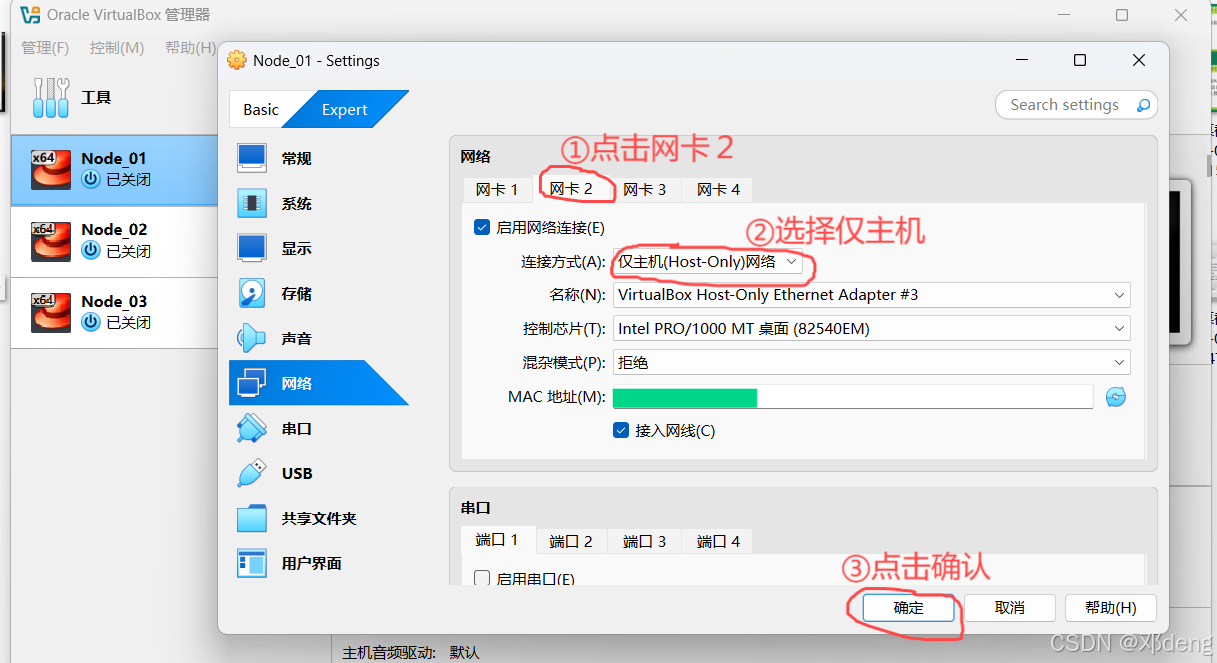The width and height of the screenshot is (1217, 663).
Task: Open the 控制芯片 adapter type dropdown
Action: (x=871, y=328)
